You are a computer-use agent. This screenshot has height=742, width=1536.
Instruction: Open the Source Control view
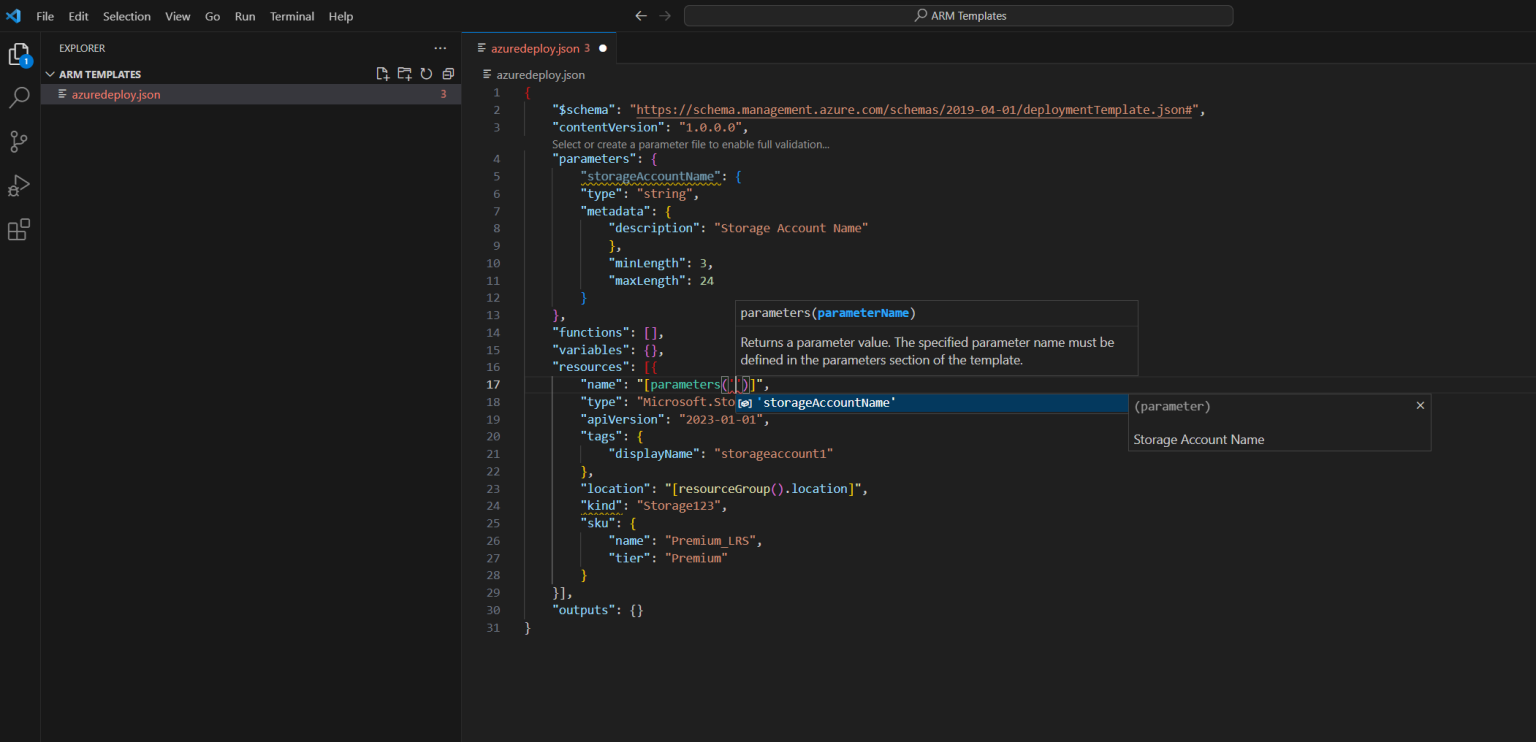19,142
